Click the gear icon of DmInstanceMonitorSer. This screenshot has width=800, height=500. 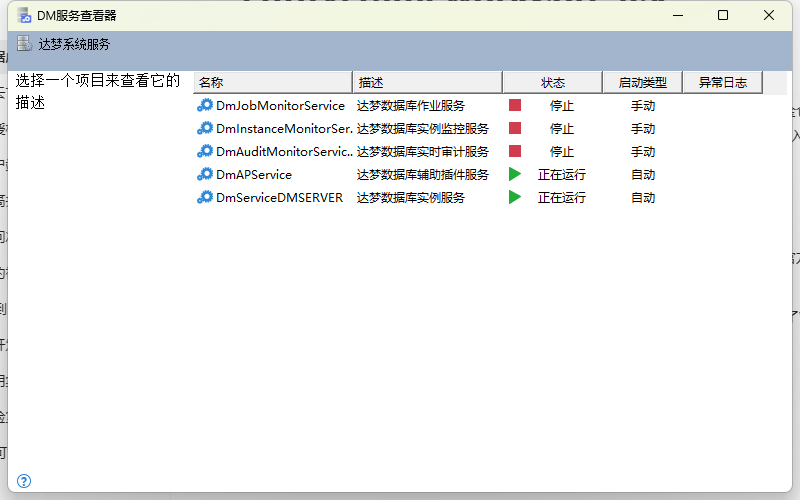point(205,129)
